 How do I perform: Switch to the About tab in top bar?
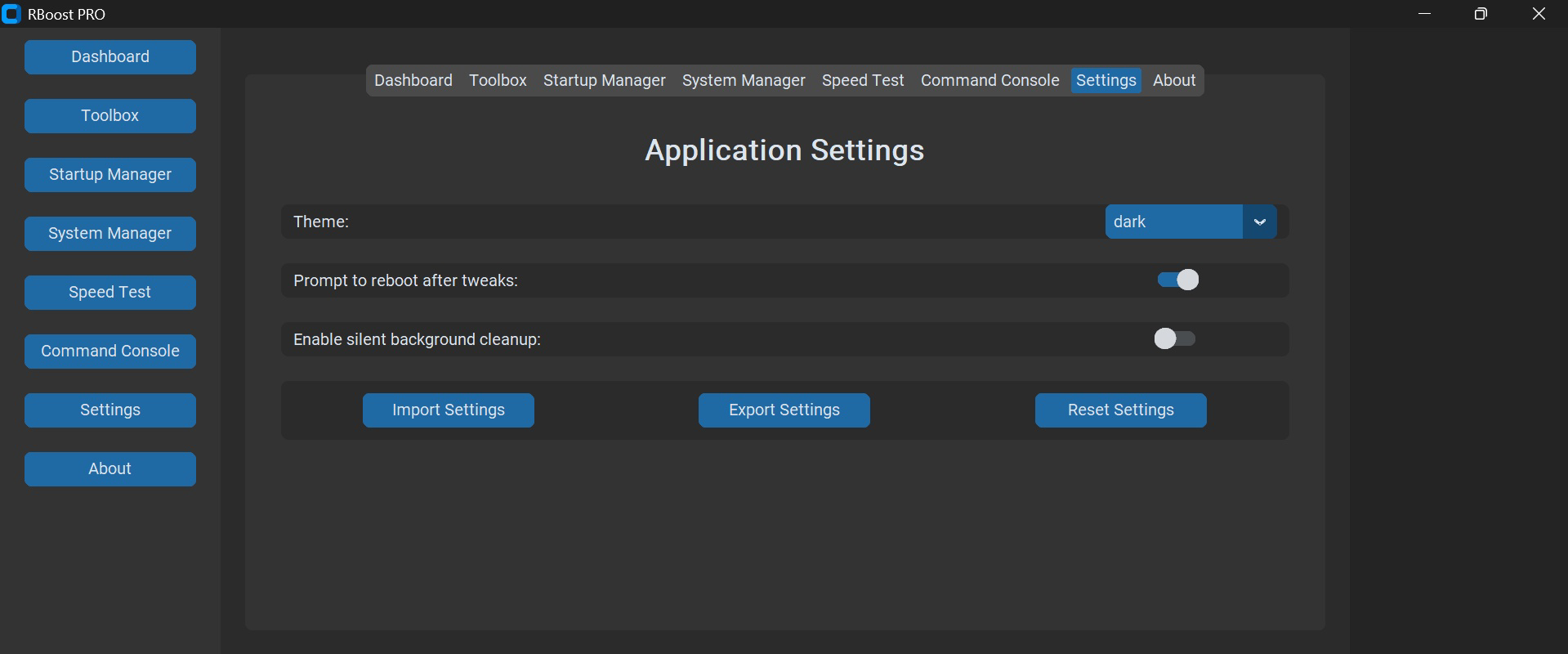(1174, 80)
